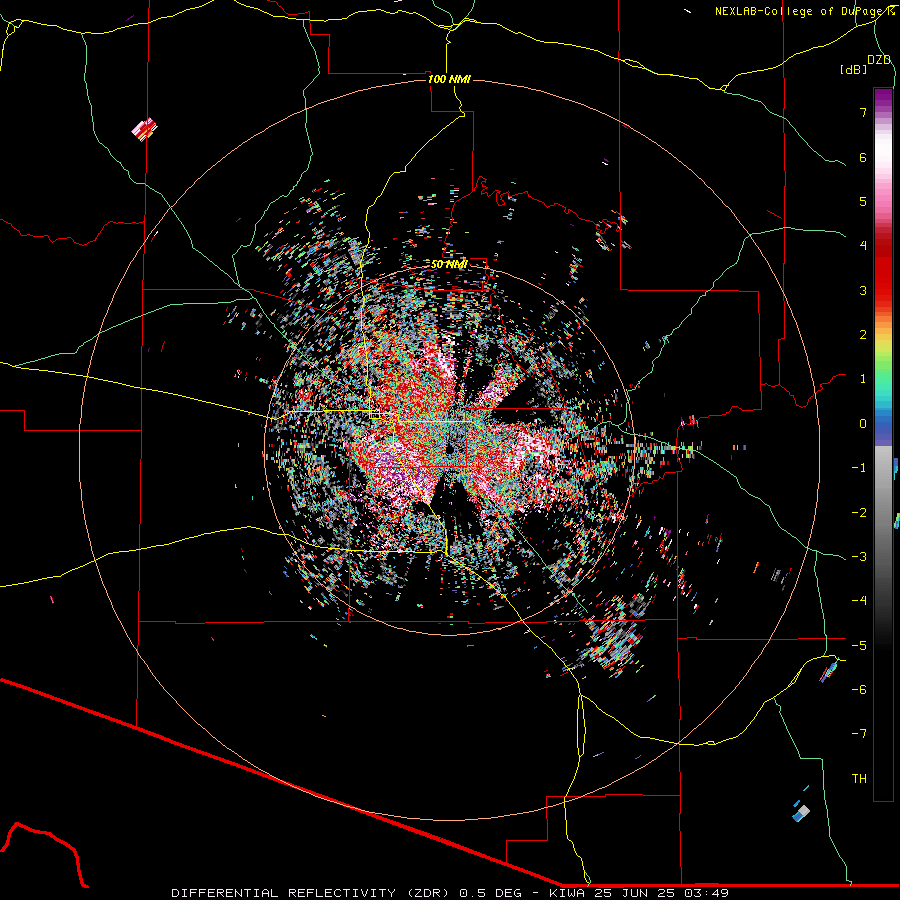Click the -7 value on the color scale
Viewport: 900px width, 900px height.
click(859, 734)
